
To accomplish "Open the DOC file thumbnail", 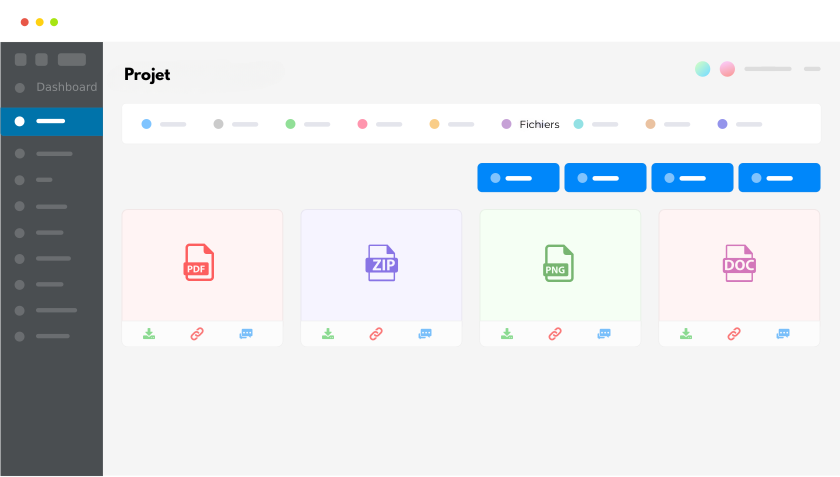I will pos(739,264).
